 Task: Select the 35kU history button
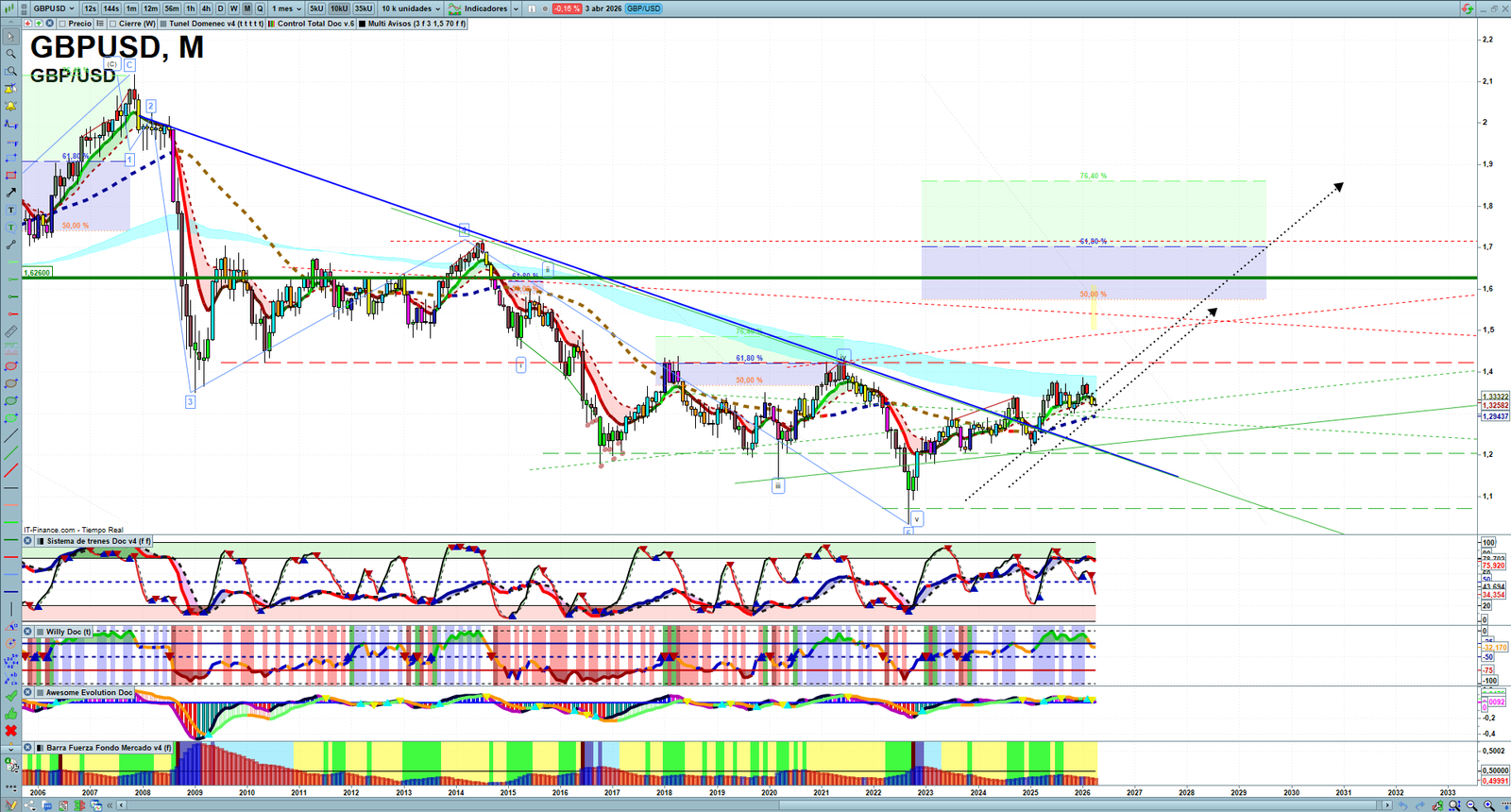point(364,8)
